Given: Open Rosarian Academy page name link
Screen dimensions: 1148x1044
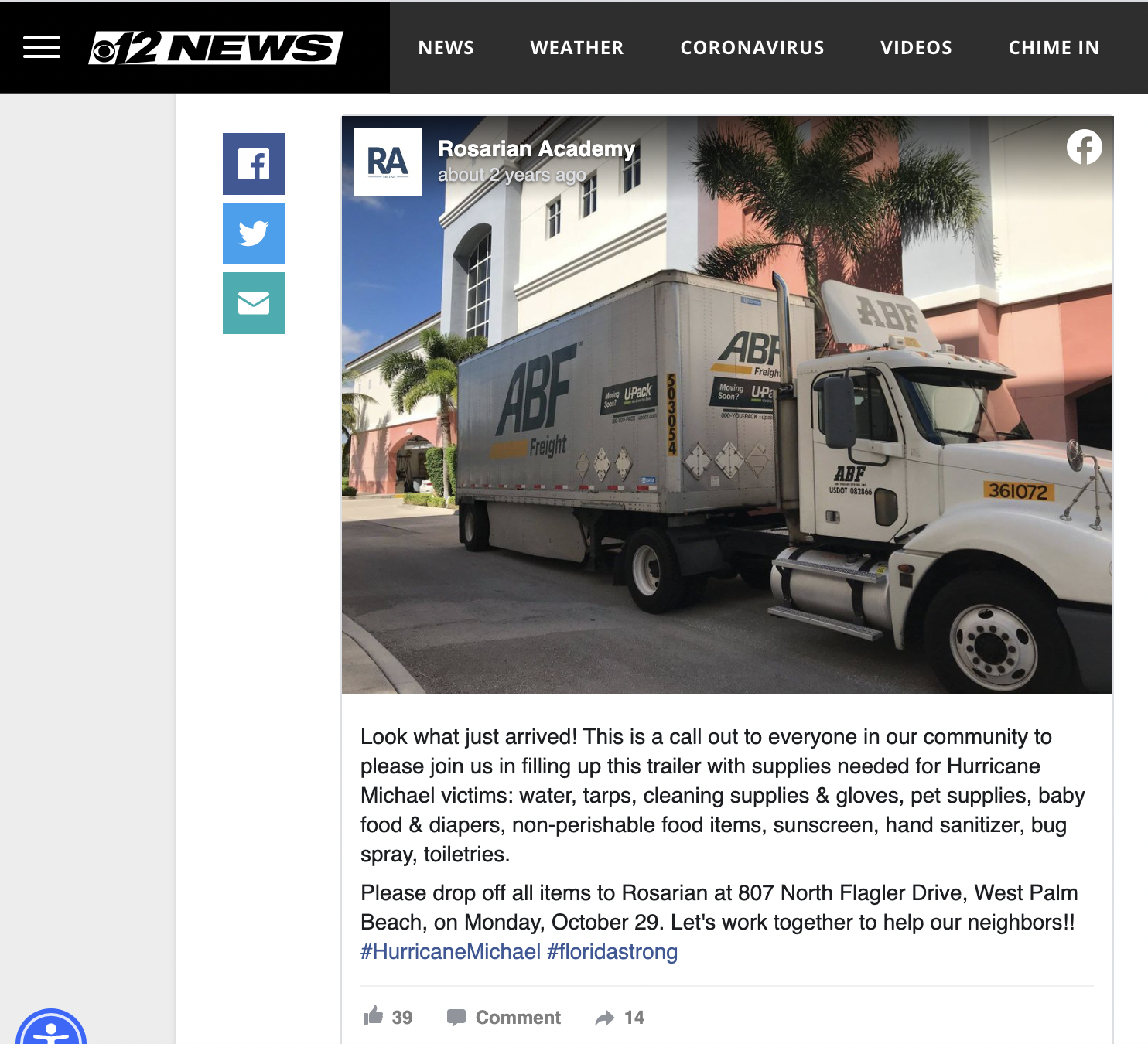Looking at the screenshot, I should click(x=537, y=148).
